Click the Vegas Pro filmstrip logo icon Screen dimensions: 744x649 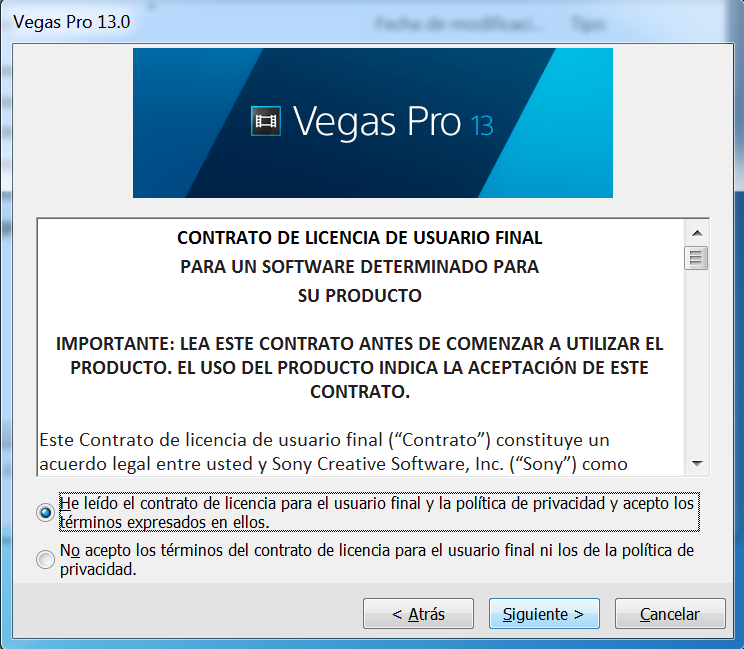(266, 121)
